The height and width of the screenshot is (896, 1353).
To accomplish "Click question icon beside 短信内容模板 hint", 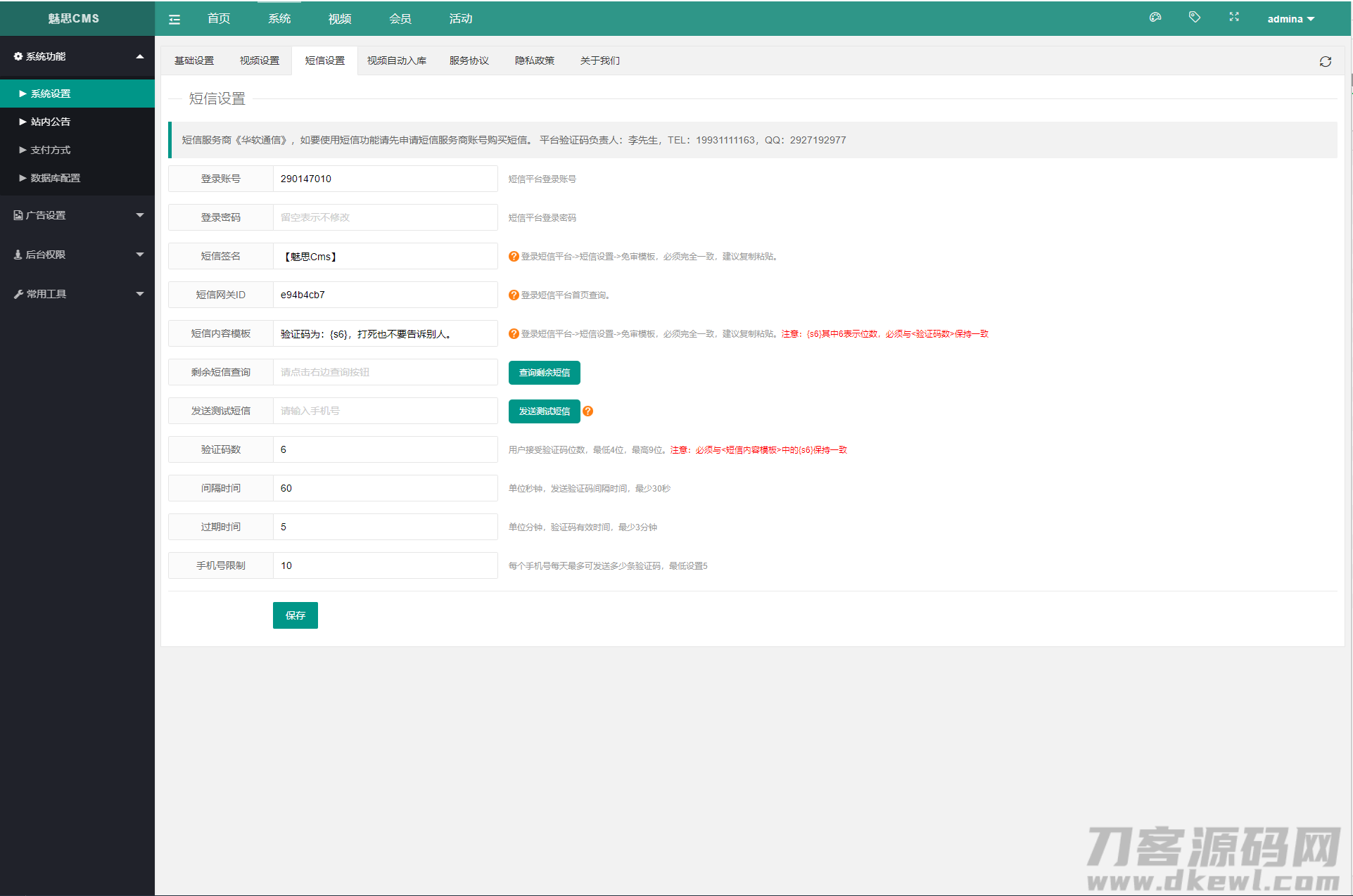I will pyautogui.click(x=514, y=334).
